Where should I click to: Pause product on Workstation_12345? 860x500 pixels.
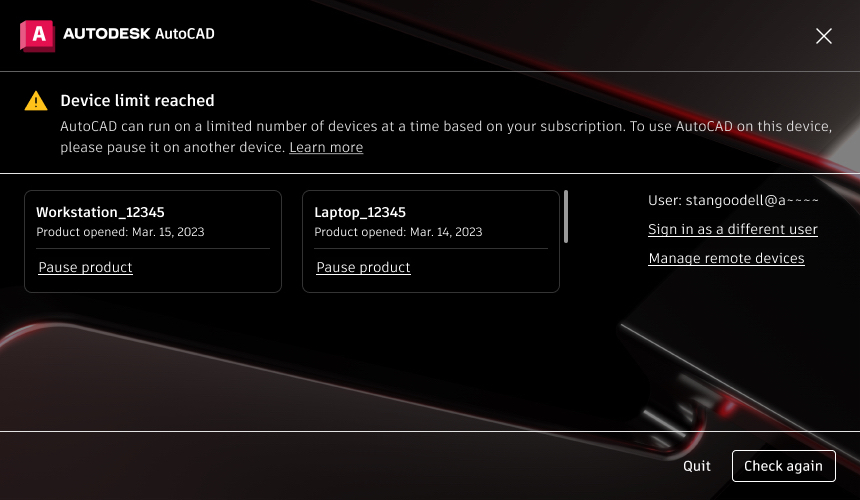[85, 267]
